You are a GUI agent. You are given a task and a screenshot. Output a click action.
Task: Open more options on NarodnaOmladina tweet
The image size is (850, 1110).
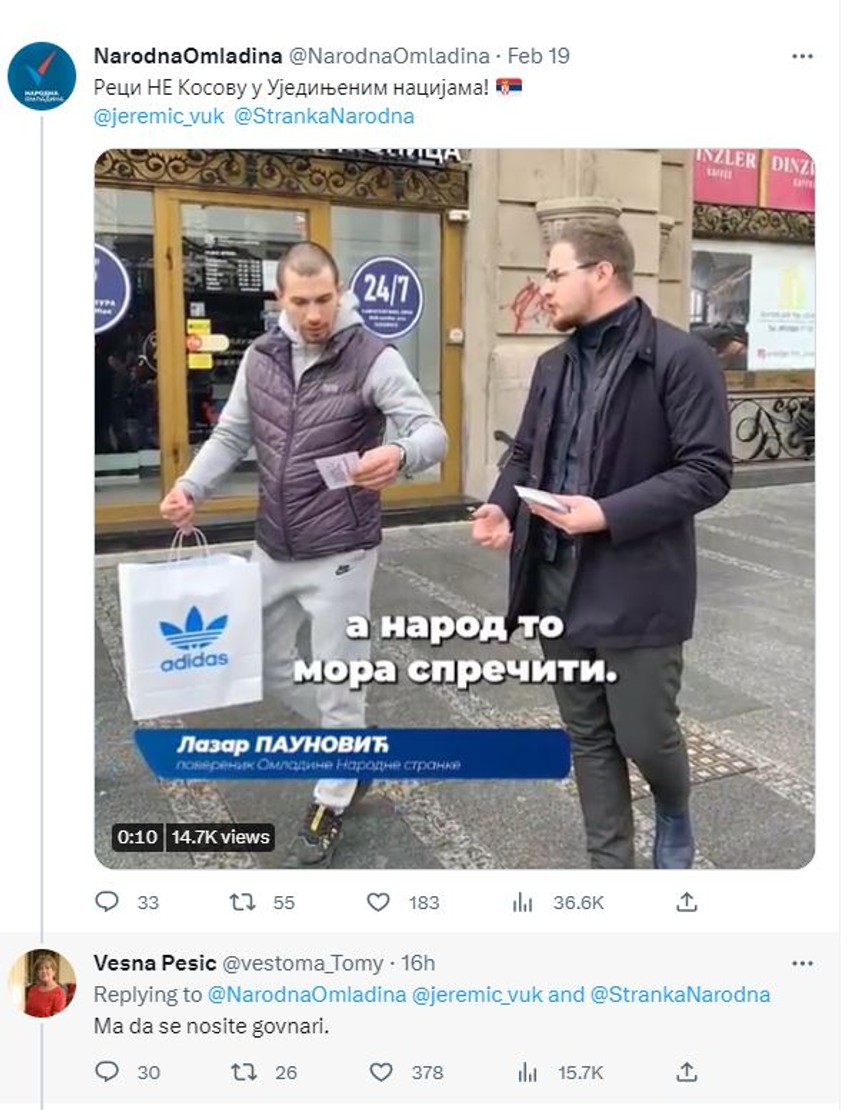pyautogui.click(x=802, y=57)
